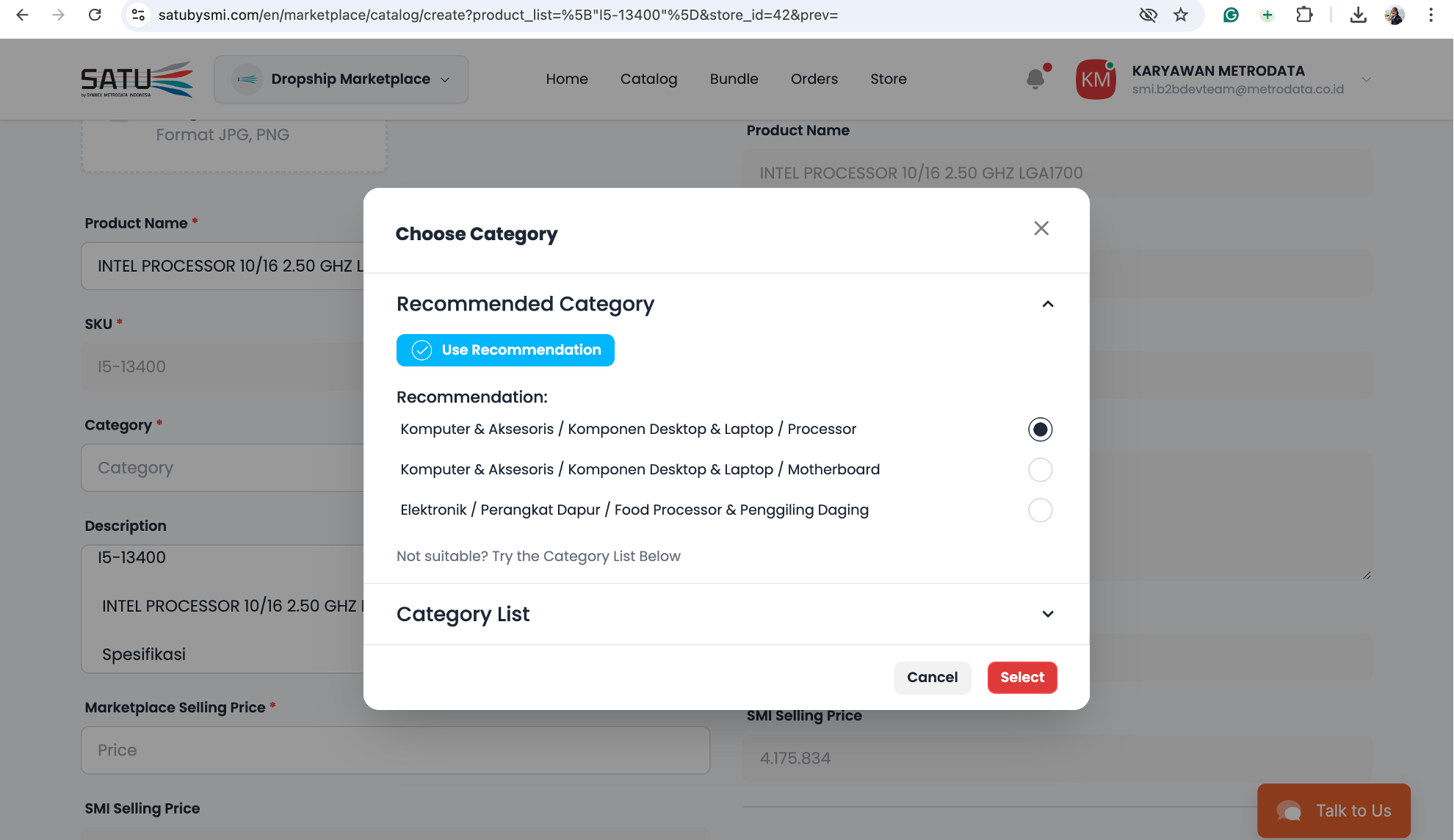1454x840 pixels.
Task: Go to the Catalog menu
Action: click(648, 79)
